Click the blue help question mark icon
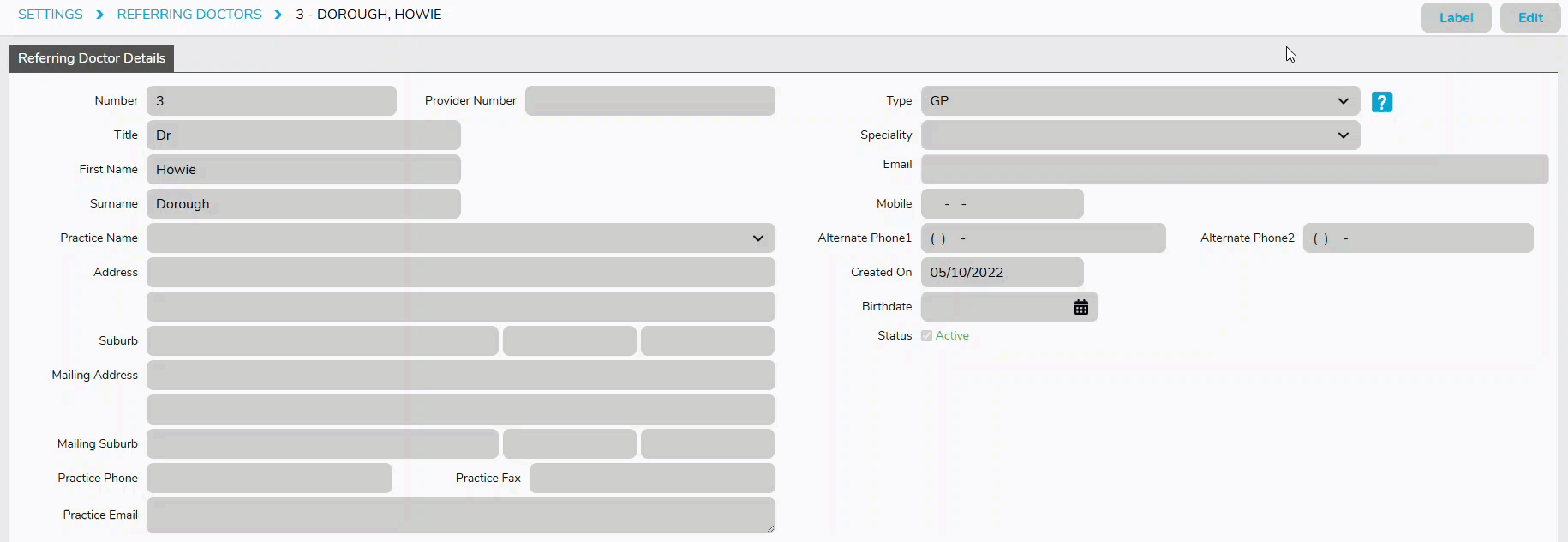The image size is (1568, 542). point(1381,102)
